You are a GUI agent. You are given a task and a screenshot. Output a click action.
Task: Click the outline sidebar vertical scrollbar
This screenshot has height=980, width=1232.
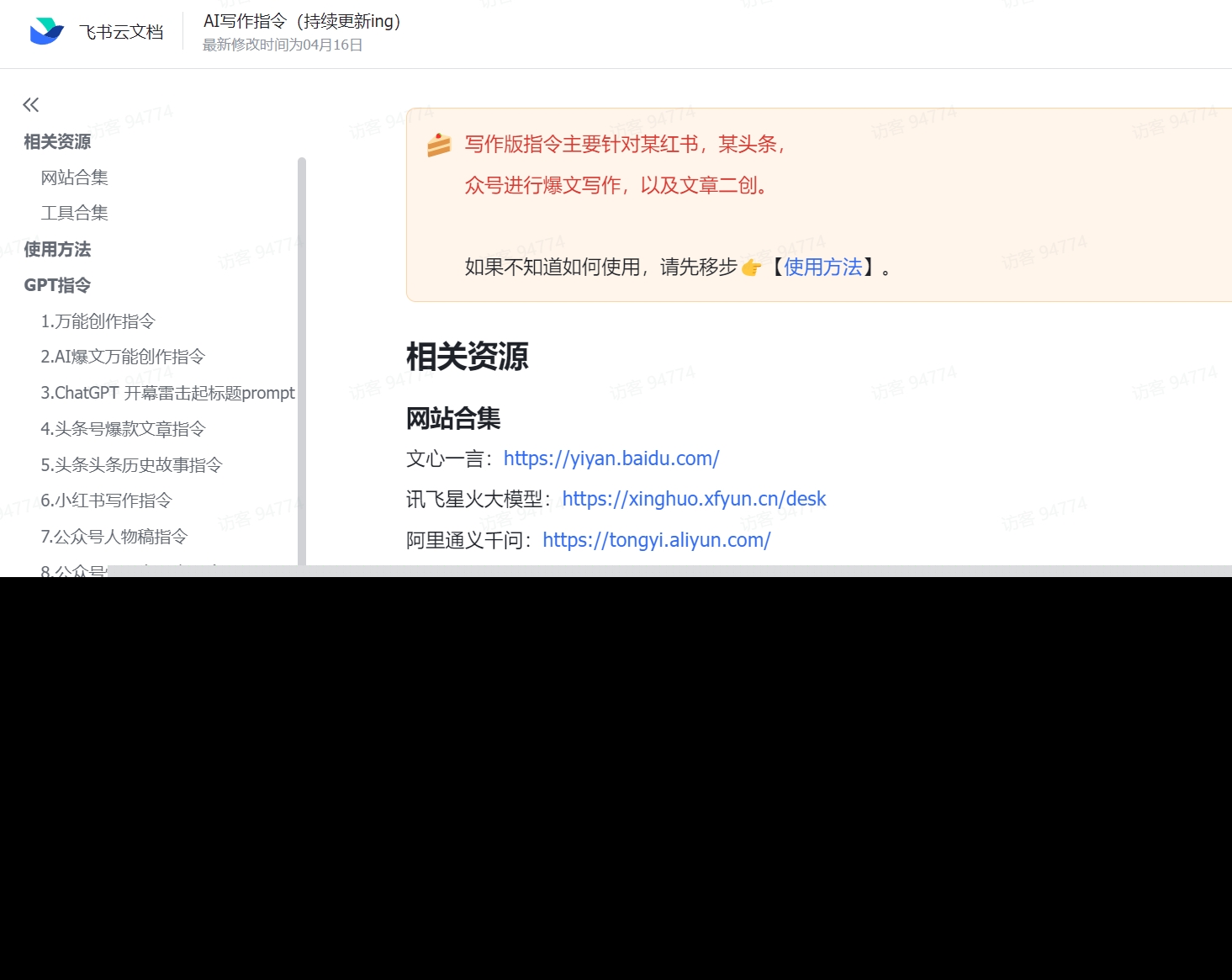coord(301,362)
